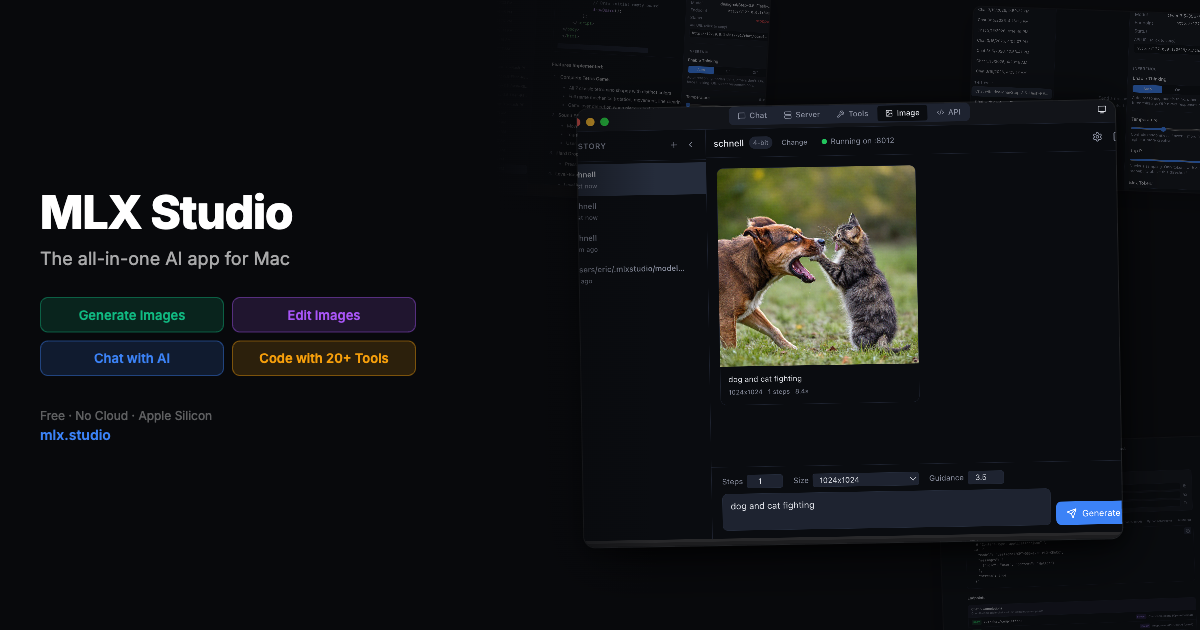Screen dimensions: 1200x630
Task: Collapse the History sidebar with chevron
Action: coord(690,145)
